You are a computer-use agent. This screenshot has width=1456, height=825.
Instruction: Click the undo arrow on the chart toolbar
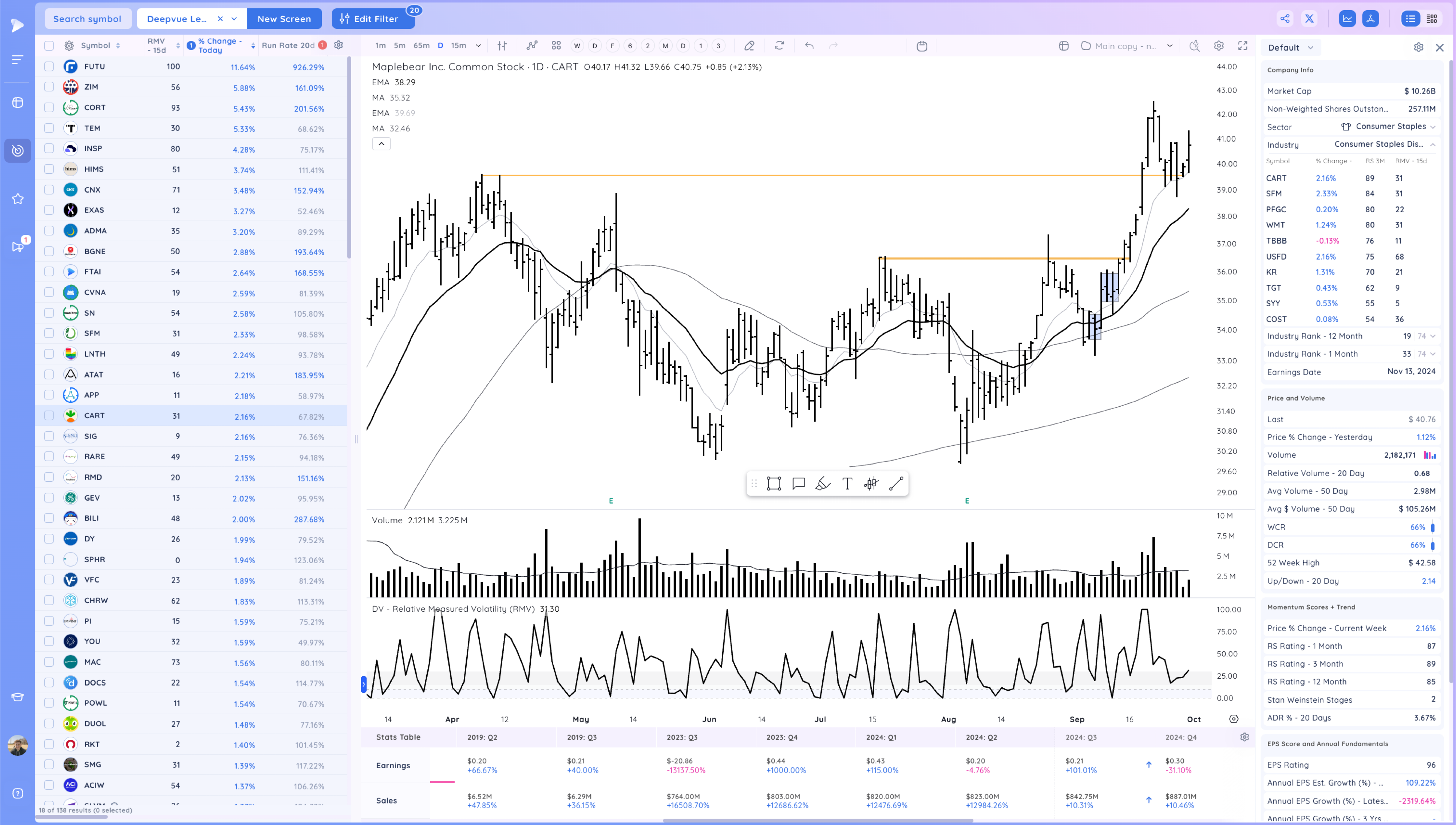tap(809, 46)
